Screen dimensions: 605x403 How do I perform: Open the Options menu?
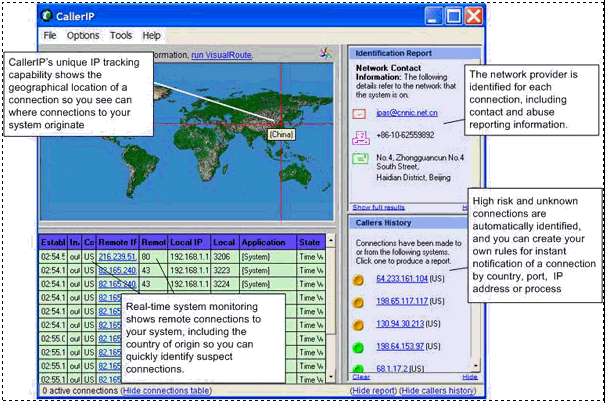point(83,36)
